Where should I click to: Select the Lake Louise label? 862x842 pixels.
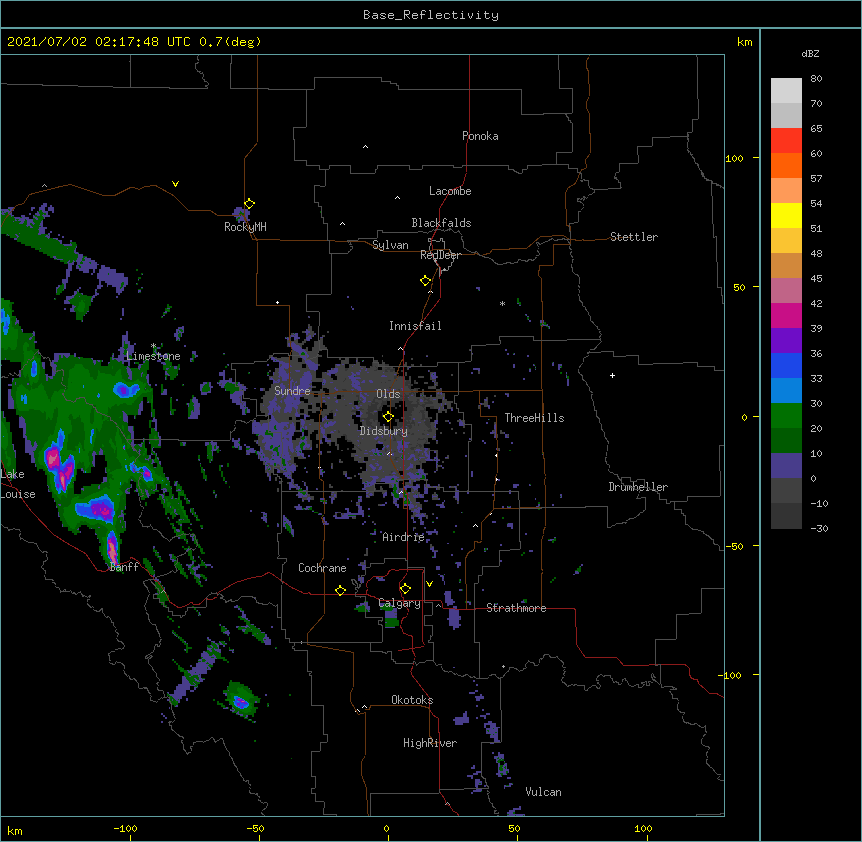click(18, 484)
